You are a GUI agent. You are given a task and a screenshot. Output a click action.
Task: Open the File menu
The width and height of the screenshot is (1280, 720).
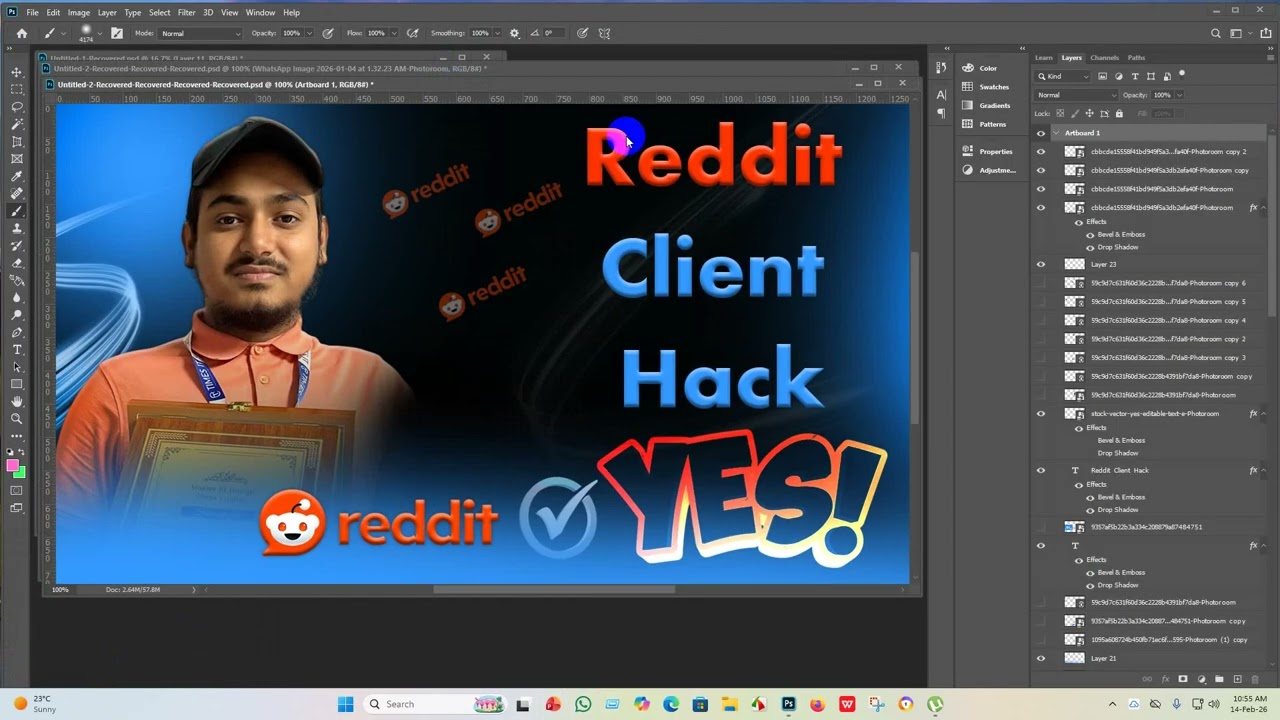(x=33, y=12)
